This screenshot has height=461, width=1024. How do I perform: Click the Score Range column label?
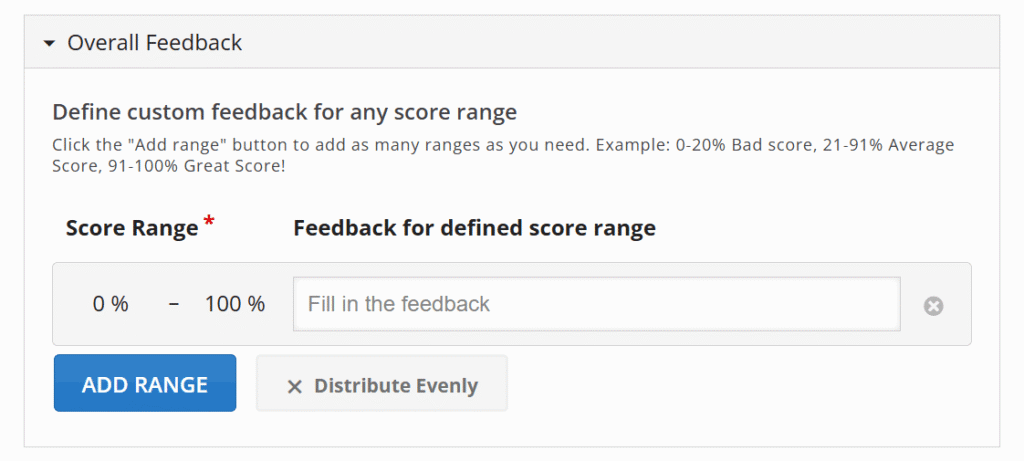(132, 228)
